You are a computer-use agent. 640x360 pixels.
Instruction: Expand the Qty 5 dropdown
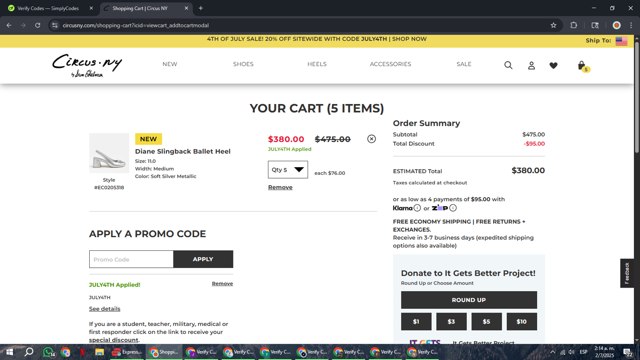(288, 169)
